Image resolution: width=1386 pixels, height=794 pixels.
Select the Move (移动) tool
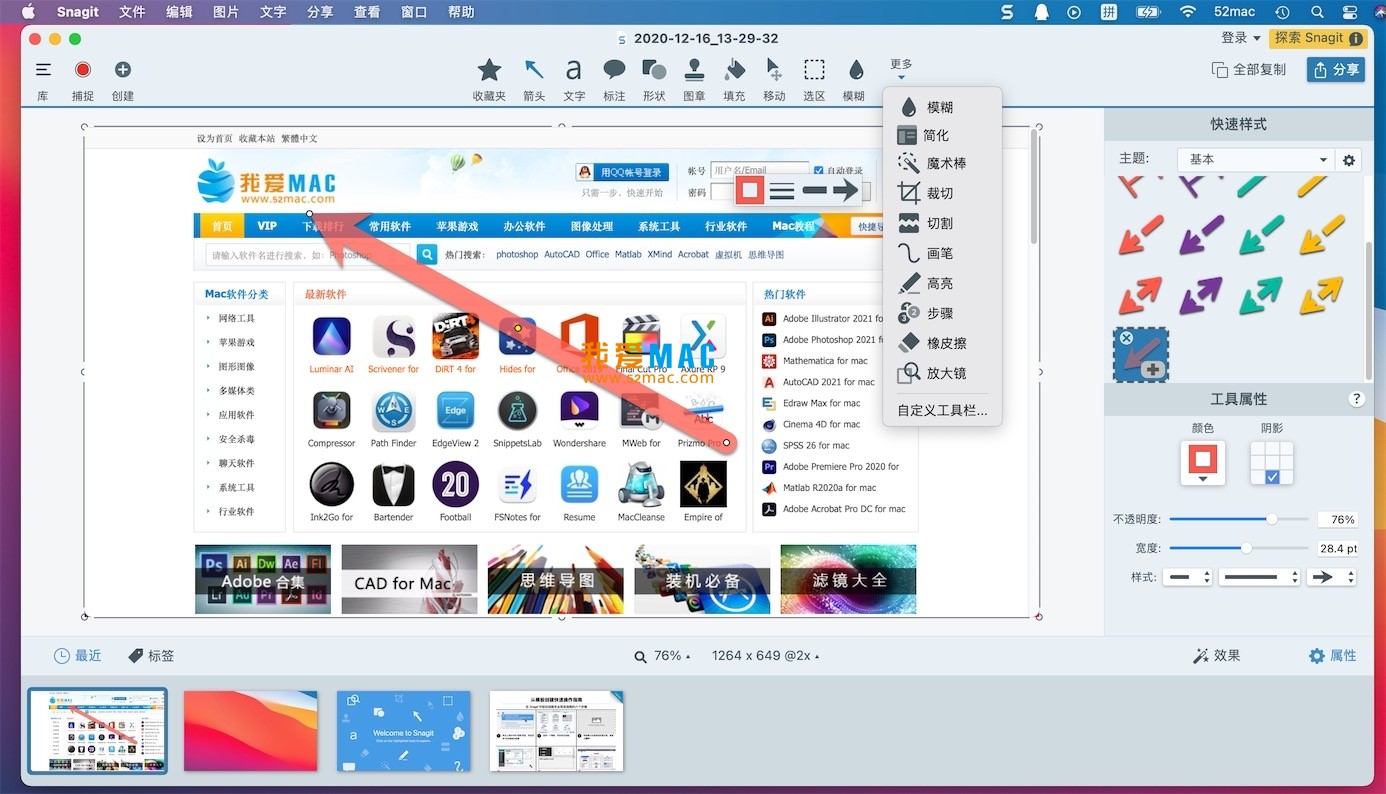point(774,70)
